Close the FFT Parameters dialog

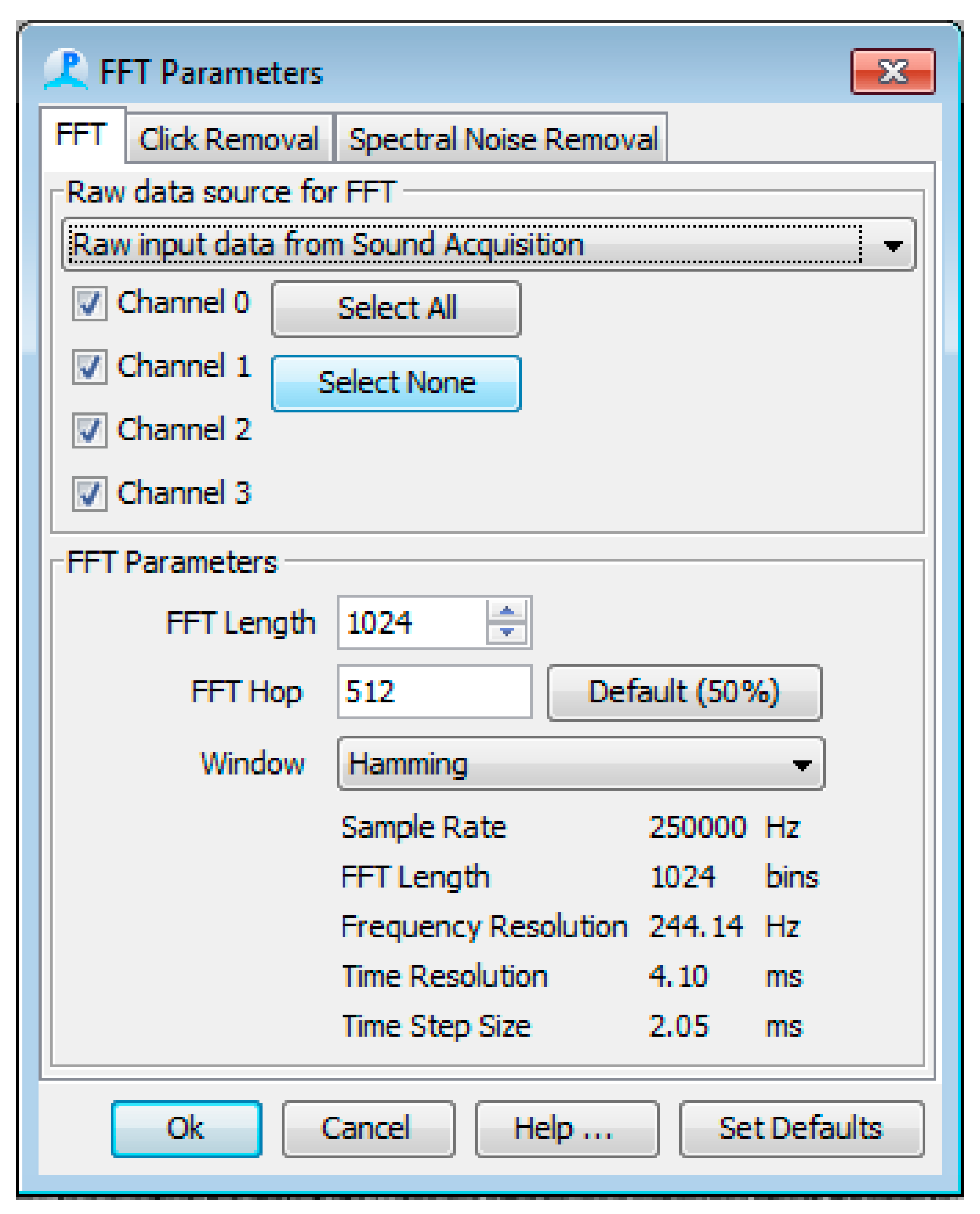pos(892,72)
